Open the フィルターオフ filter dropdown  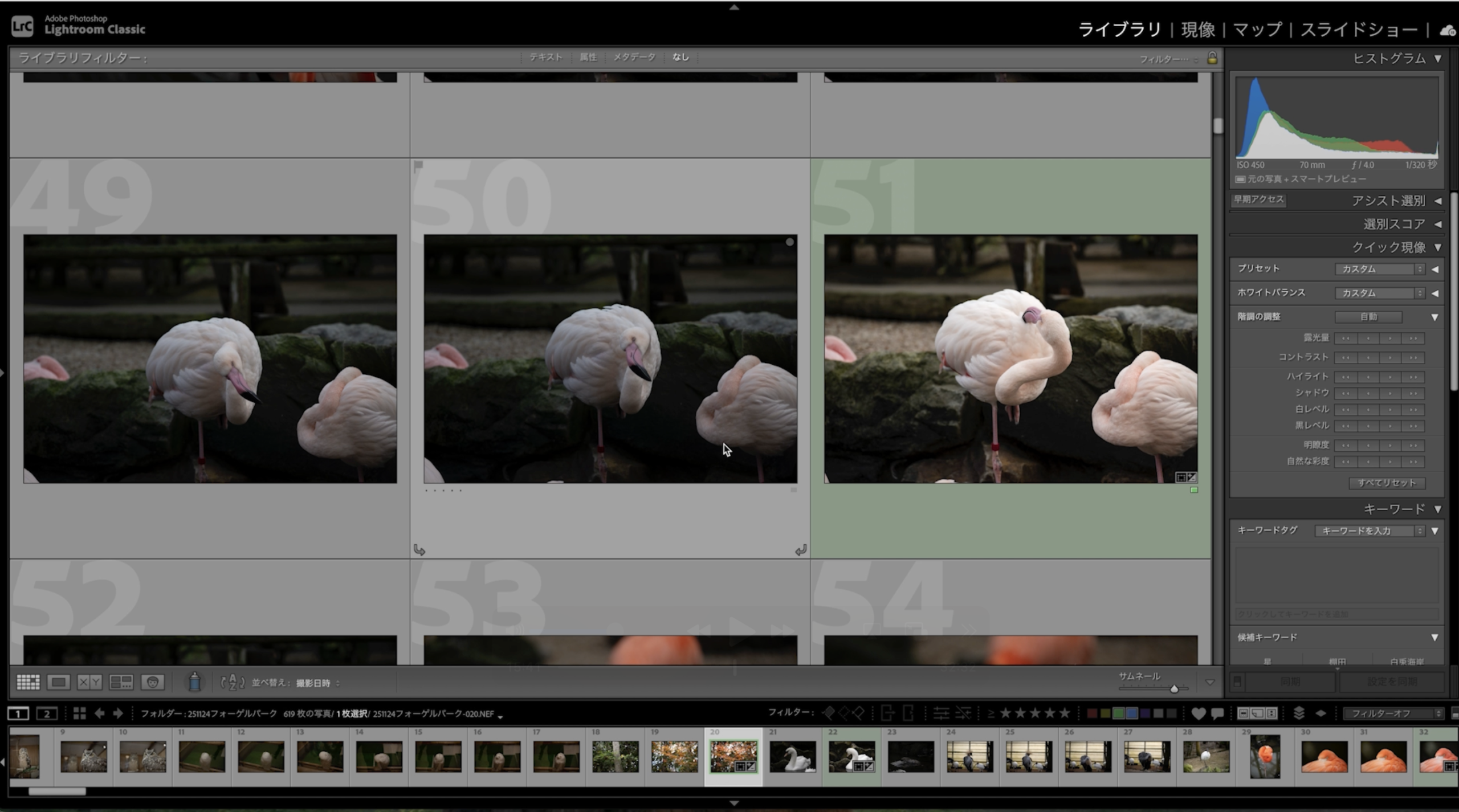pos(1393,713)
